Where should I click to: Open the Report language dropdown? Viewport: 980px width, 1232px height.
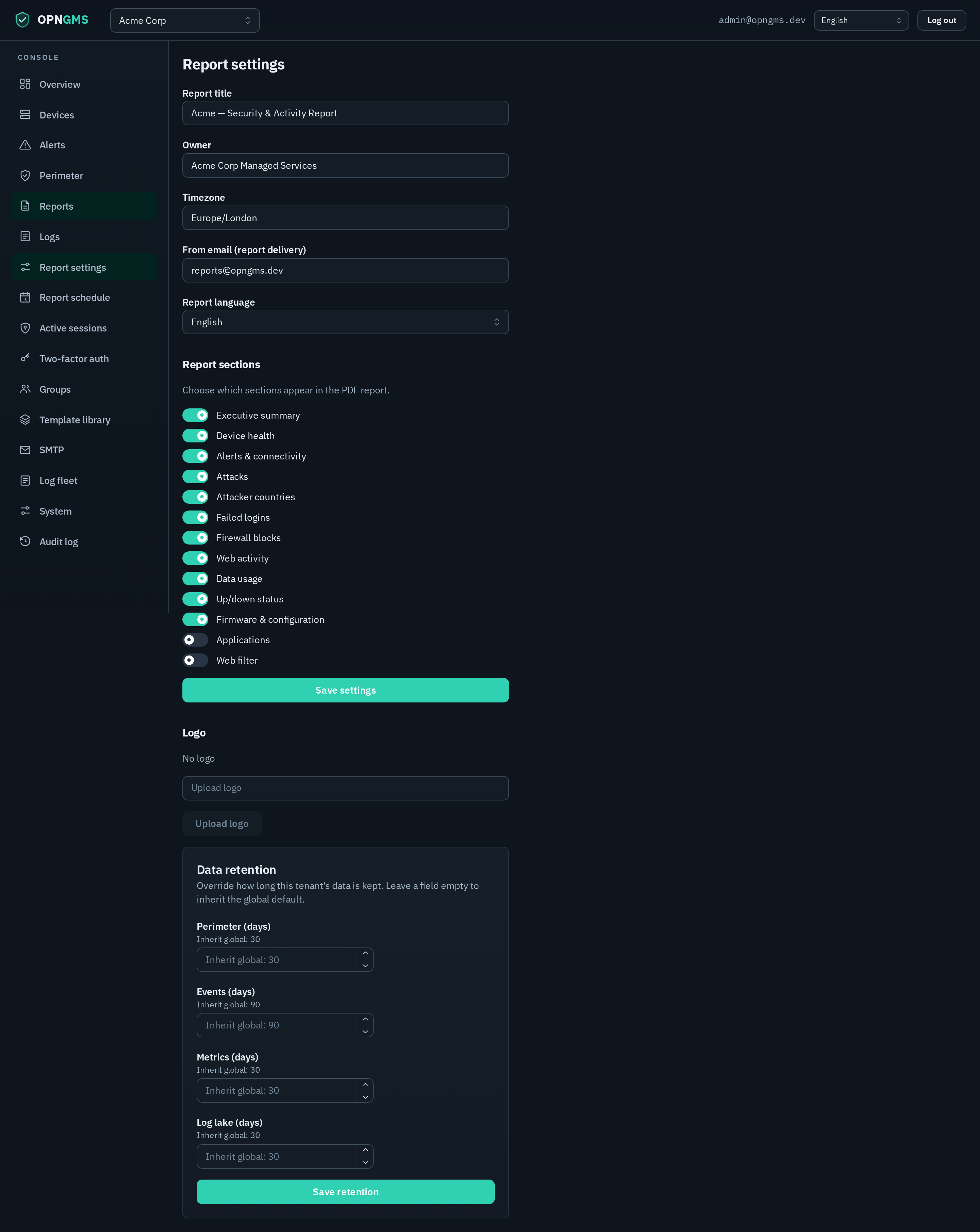(x=345, y=322)
